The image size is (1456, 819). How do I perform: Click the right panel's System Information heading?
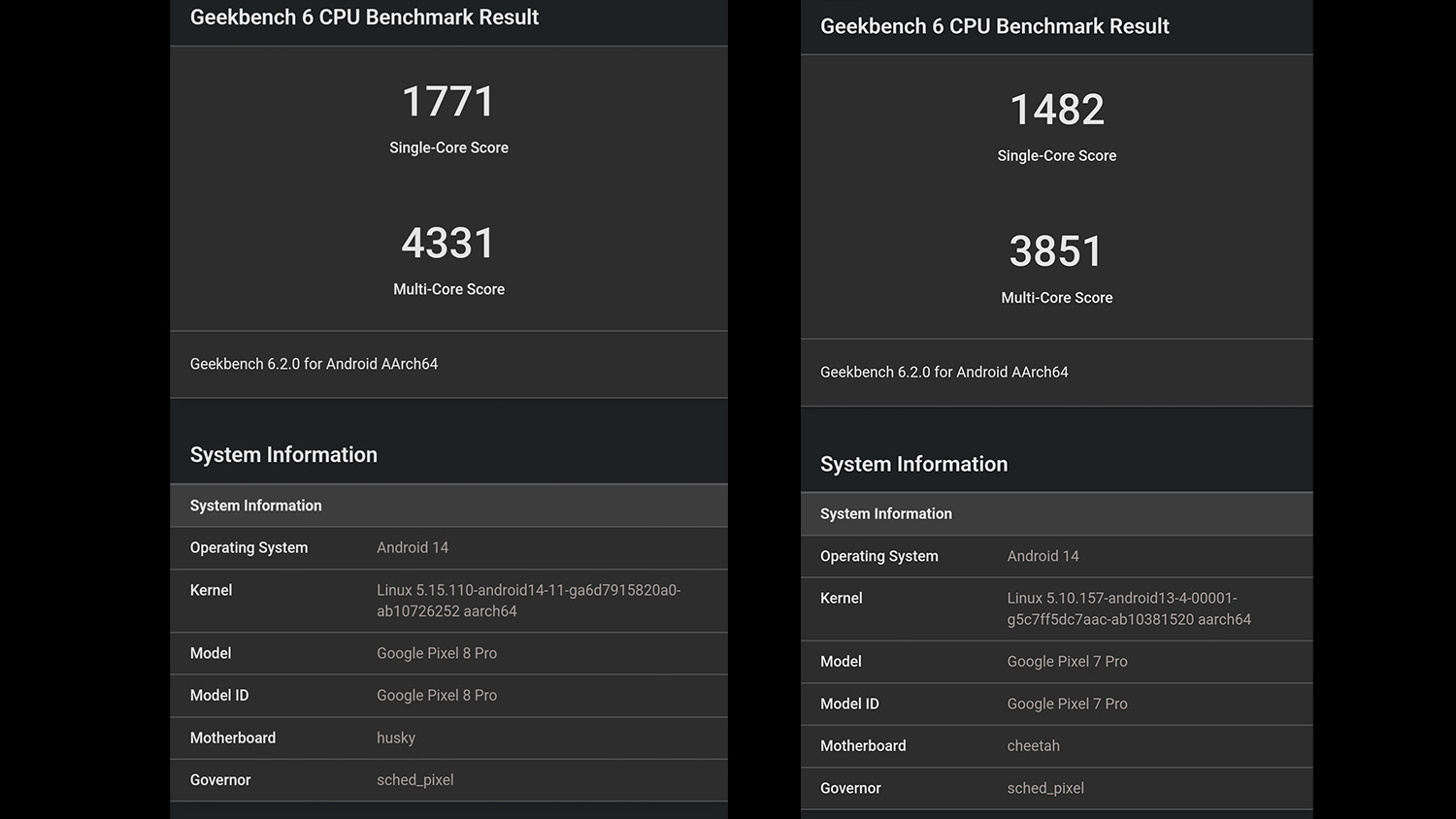coord(913,464)
